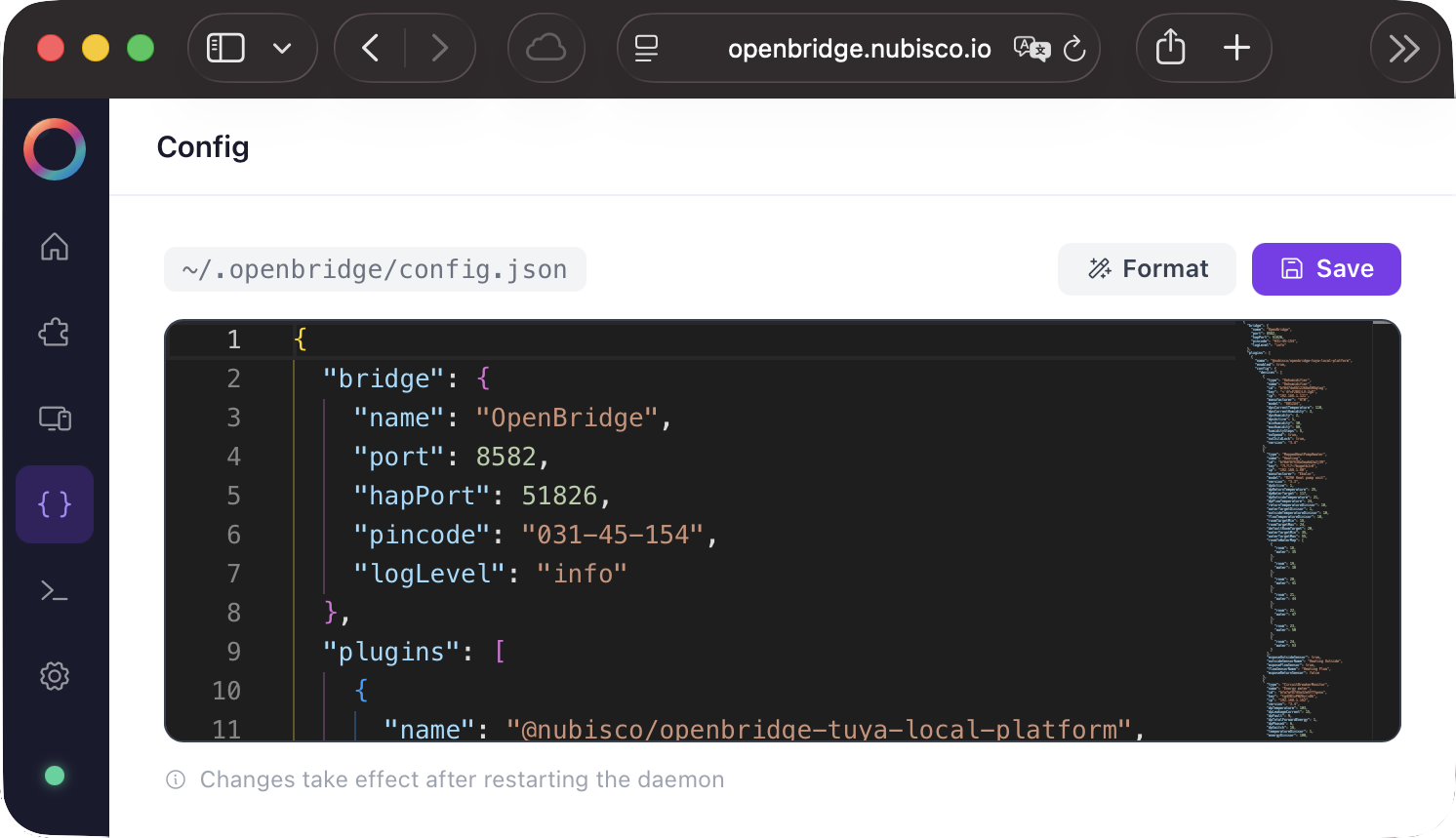Click the info icon beside restart notice
The image size is (1456, 838).
click(176, 779)
